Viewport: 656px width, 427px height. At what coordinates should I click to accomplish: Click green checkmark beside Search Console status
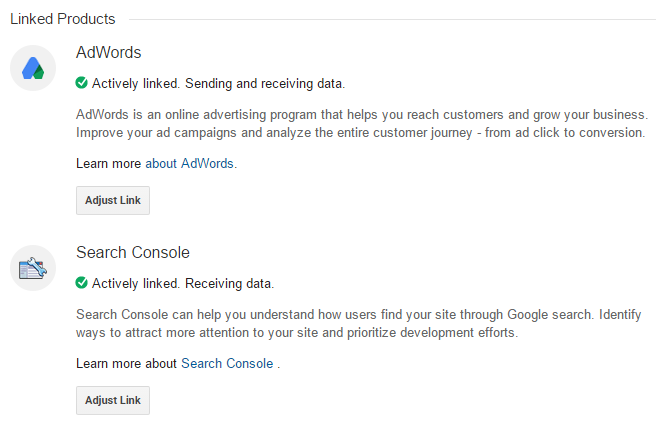coord(82,283)
